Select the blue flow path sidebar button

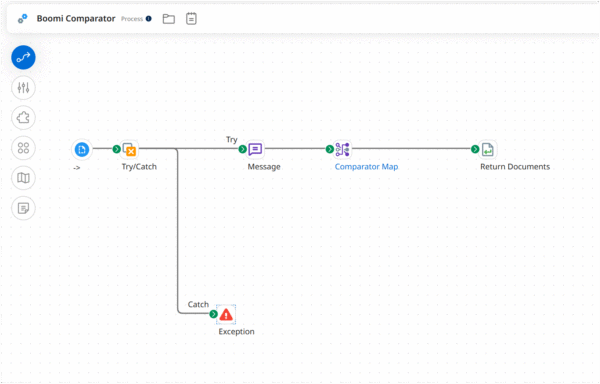pos(23,57)
